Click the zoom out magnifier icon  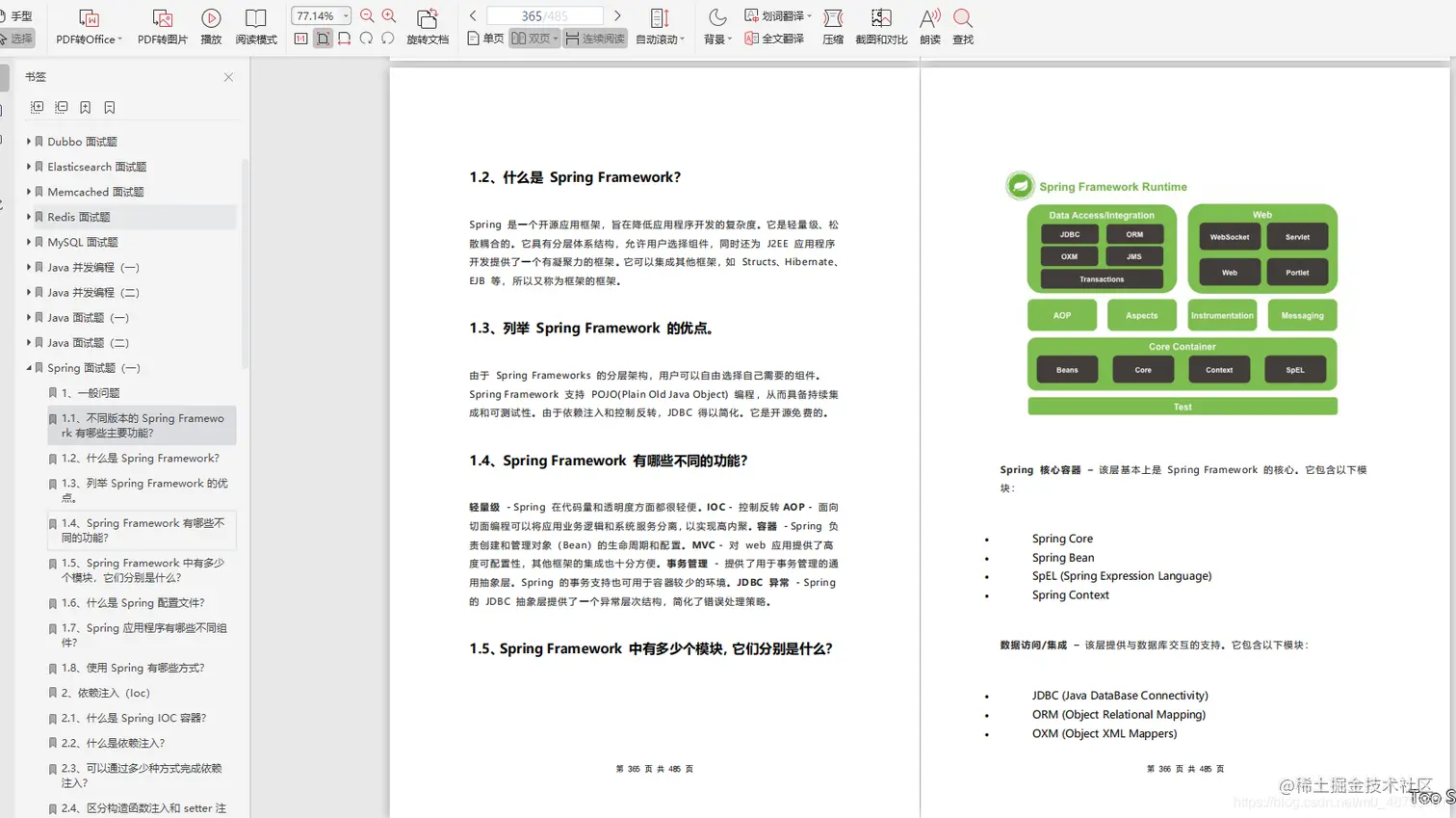click(367, 16)
